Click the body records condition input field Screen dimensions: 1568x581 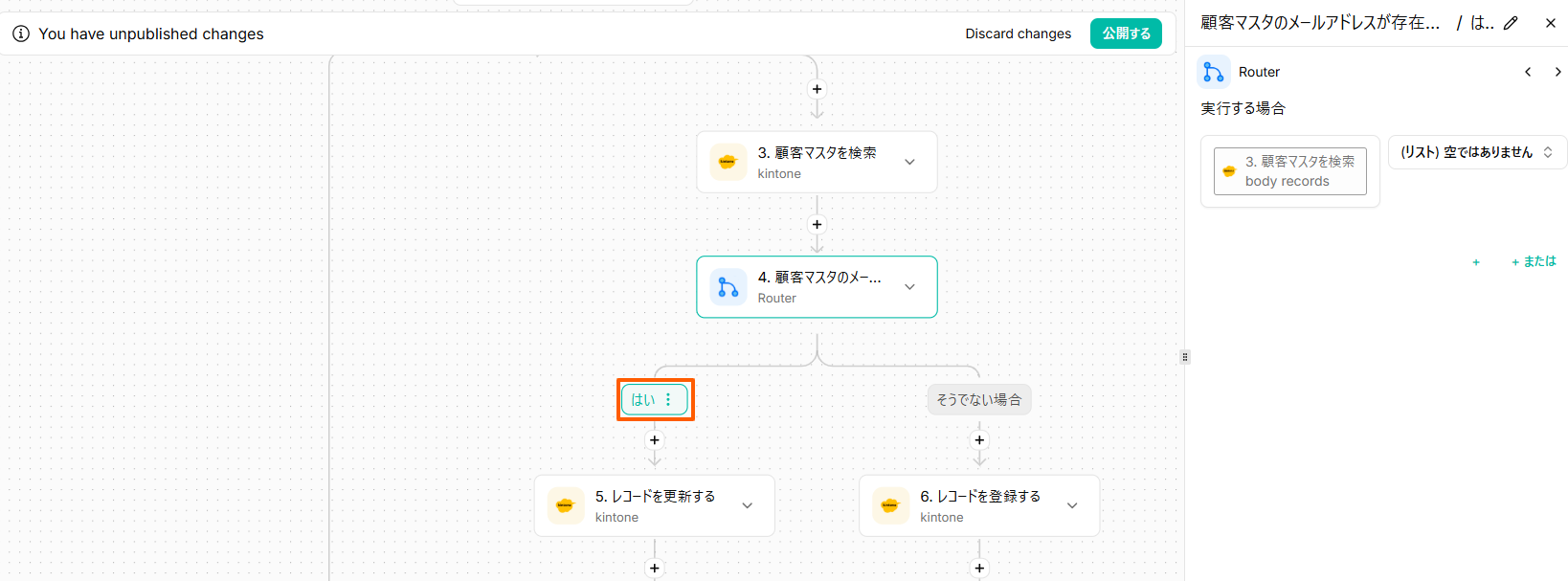click(x=1289, y=171)
